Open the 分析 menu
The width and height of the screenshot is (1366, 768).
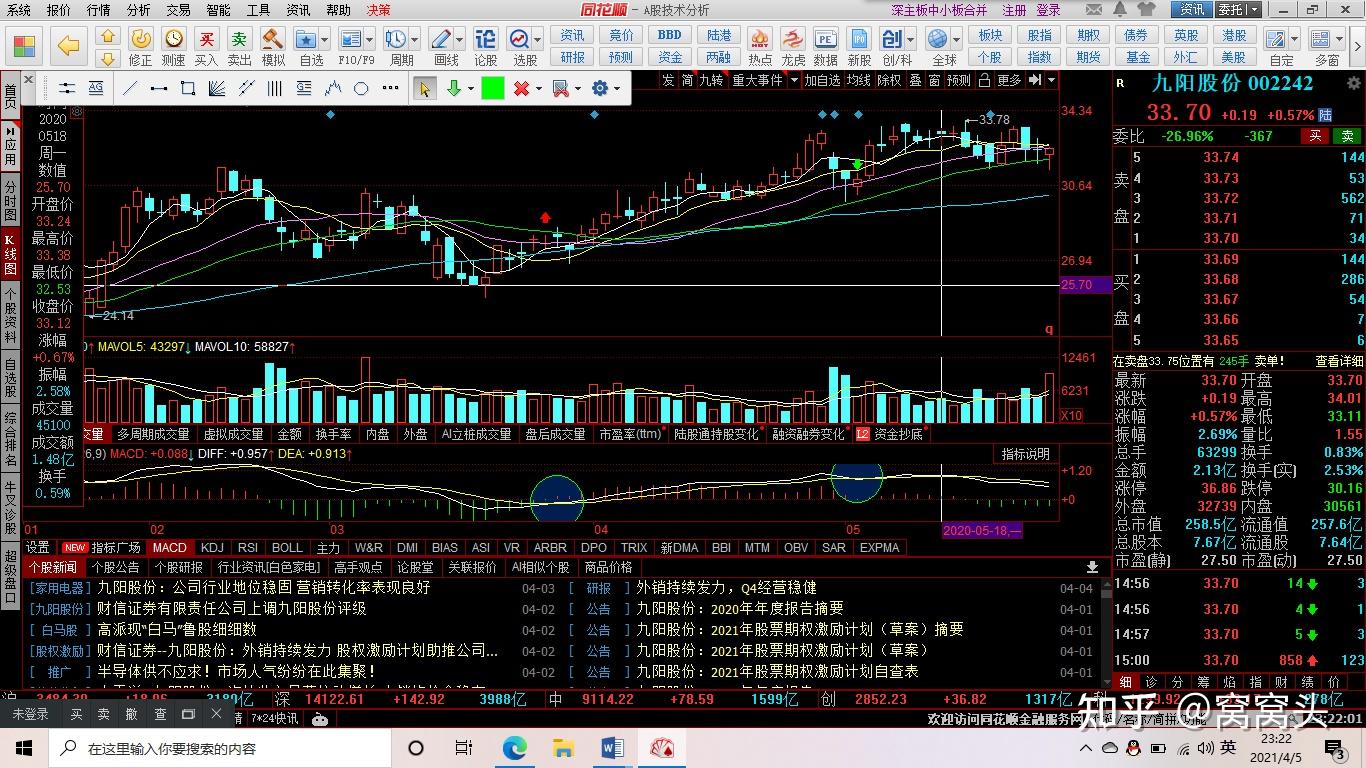click(138, 10)
